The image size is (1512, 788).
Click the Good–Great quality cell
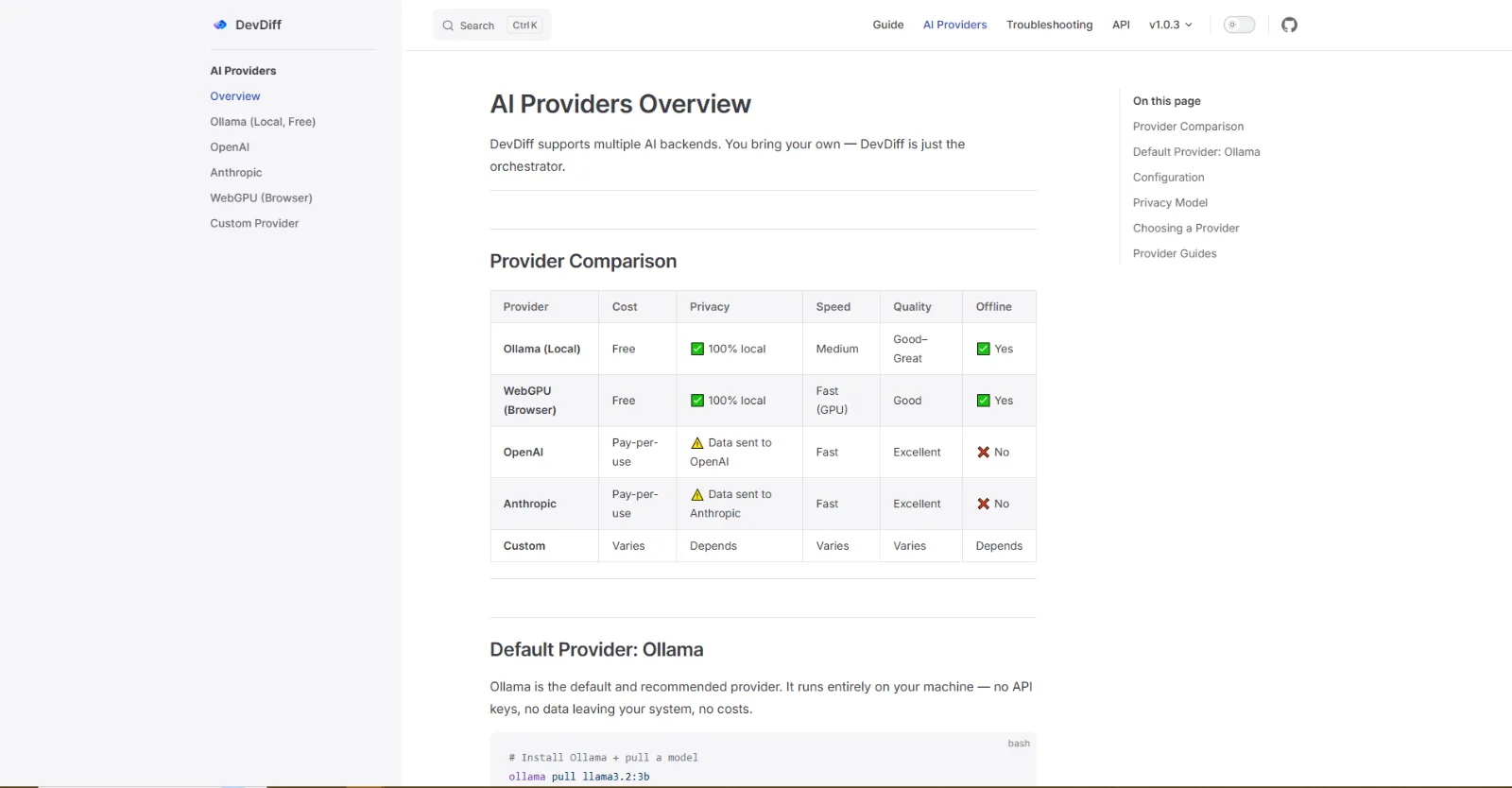tap(920, 350)
